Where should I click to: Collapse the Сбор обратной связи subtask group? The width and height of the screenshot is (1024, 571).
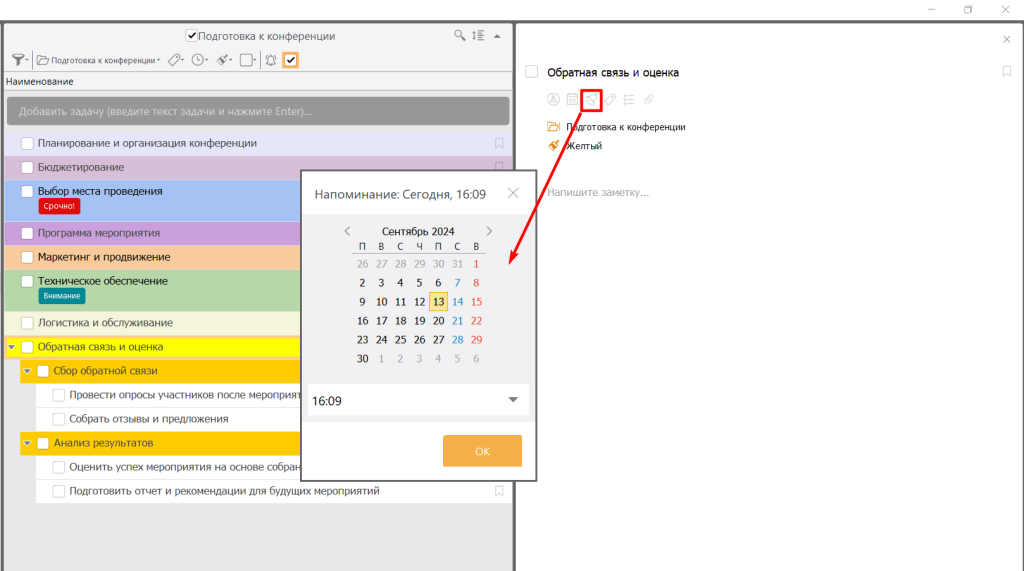click(x=28, y=371)
